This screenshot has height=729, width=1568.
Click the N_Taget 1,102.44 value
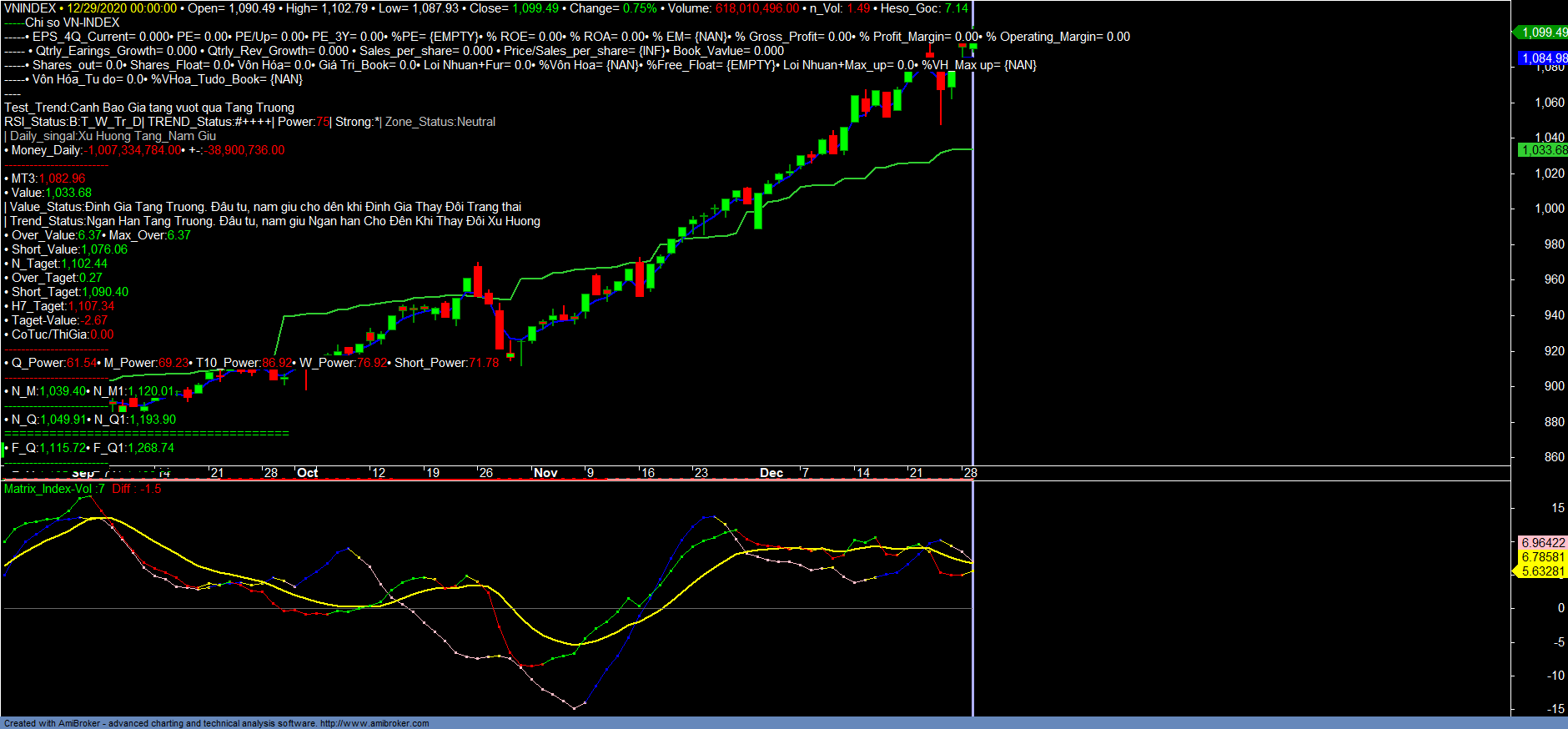(x=83, y=264)
